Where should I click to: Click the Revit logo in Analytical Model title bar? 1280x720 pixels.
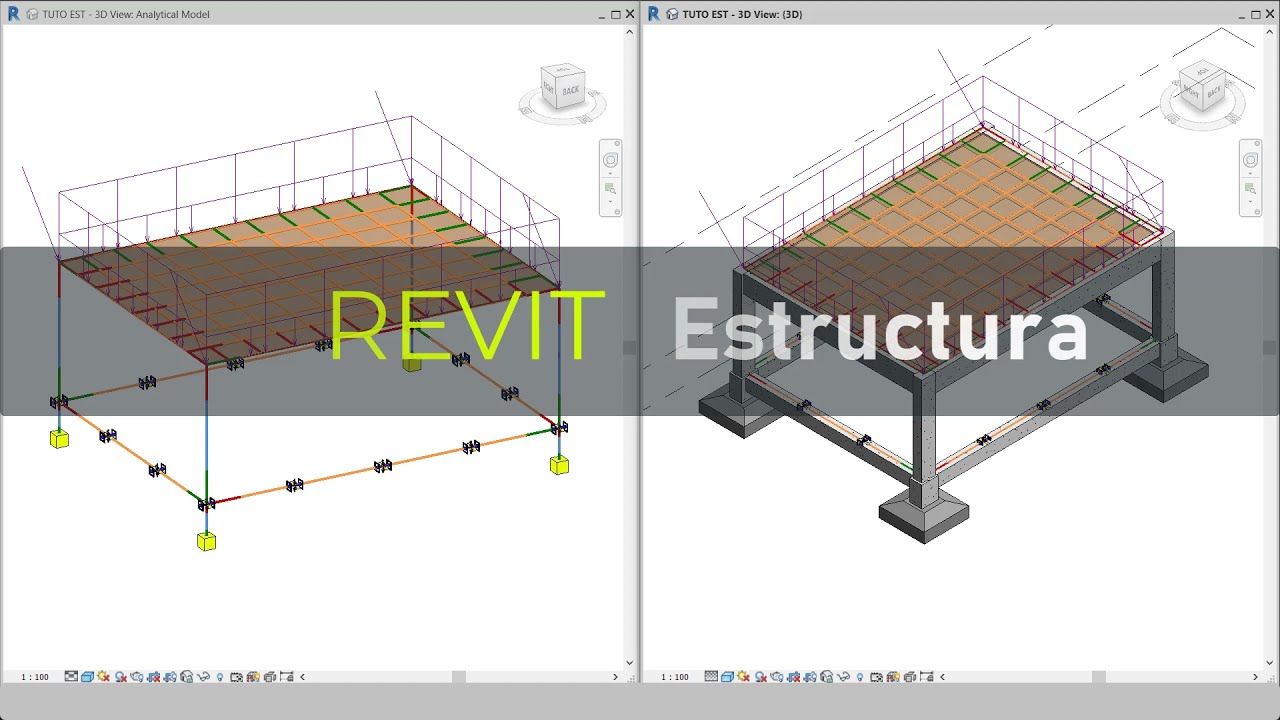coord(13,14)
